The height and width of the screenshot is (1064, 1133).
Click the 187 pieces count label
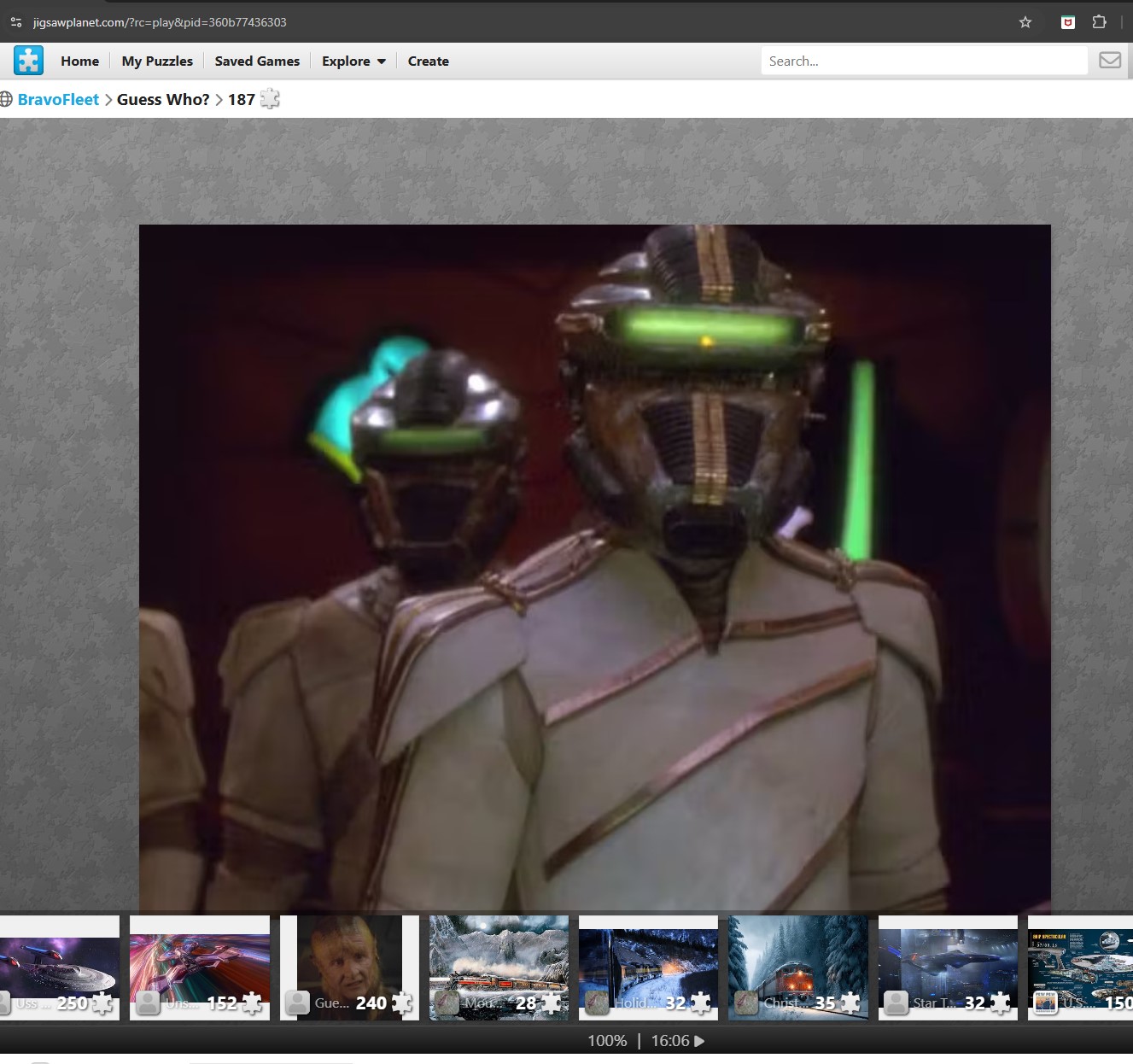[x=241, y=99]
